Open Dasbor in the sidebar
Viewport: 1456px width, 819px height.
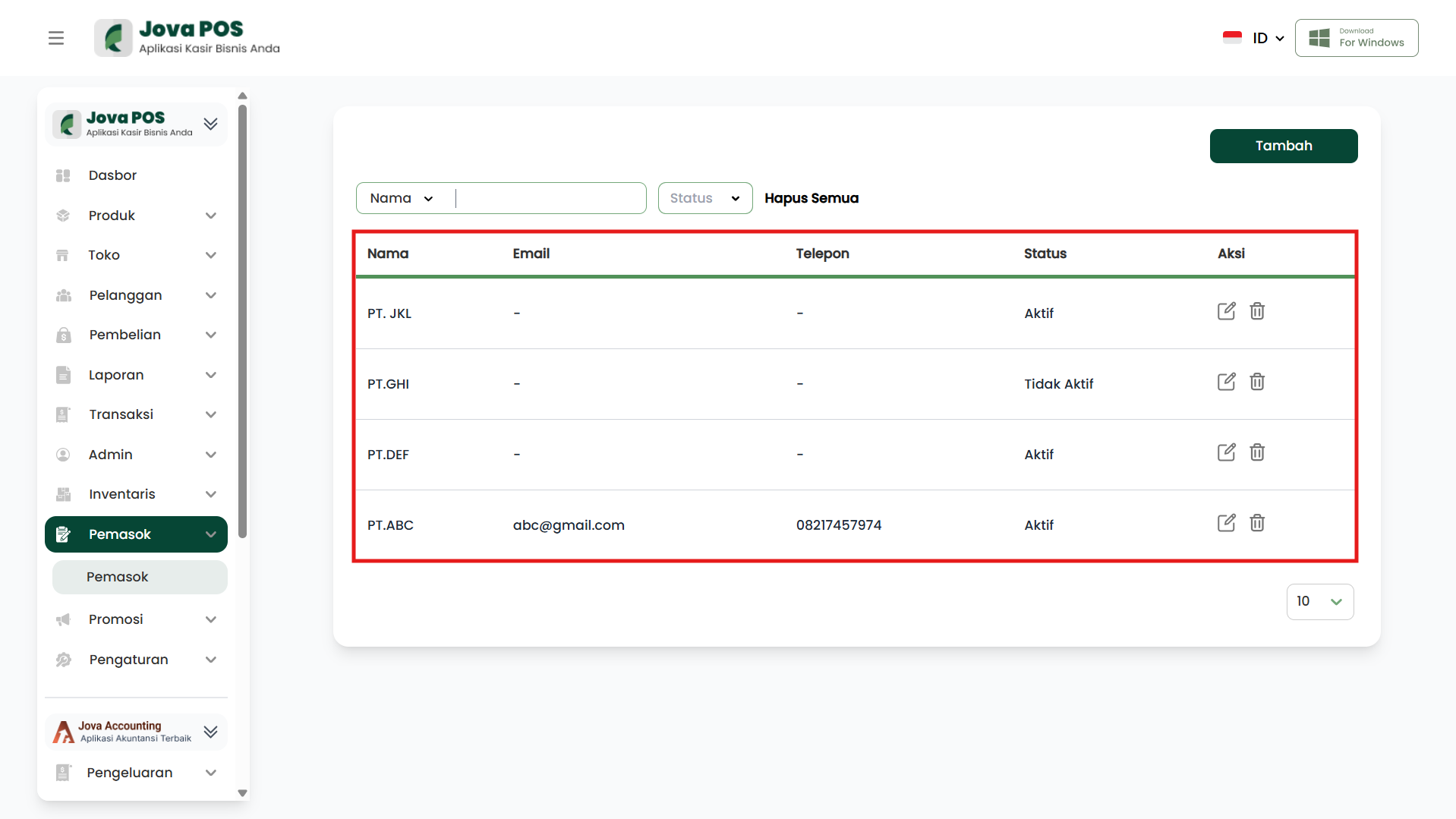[x=112, y=175]
